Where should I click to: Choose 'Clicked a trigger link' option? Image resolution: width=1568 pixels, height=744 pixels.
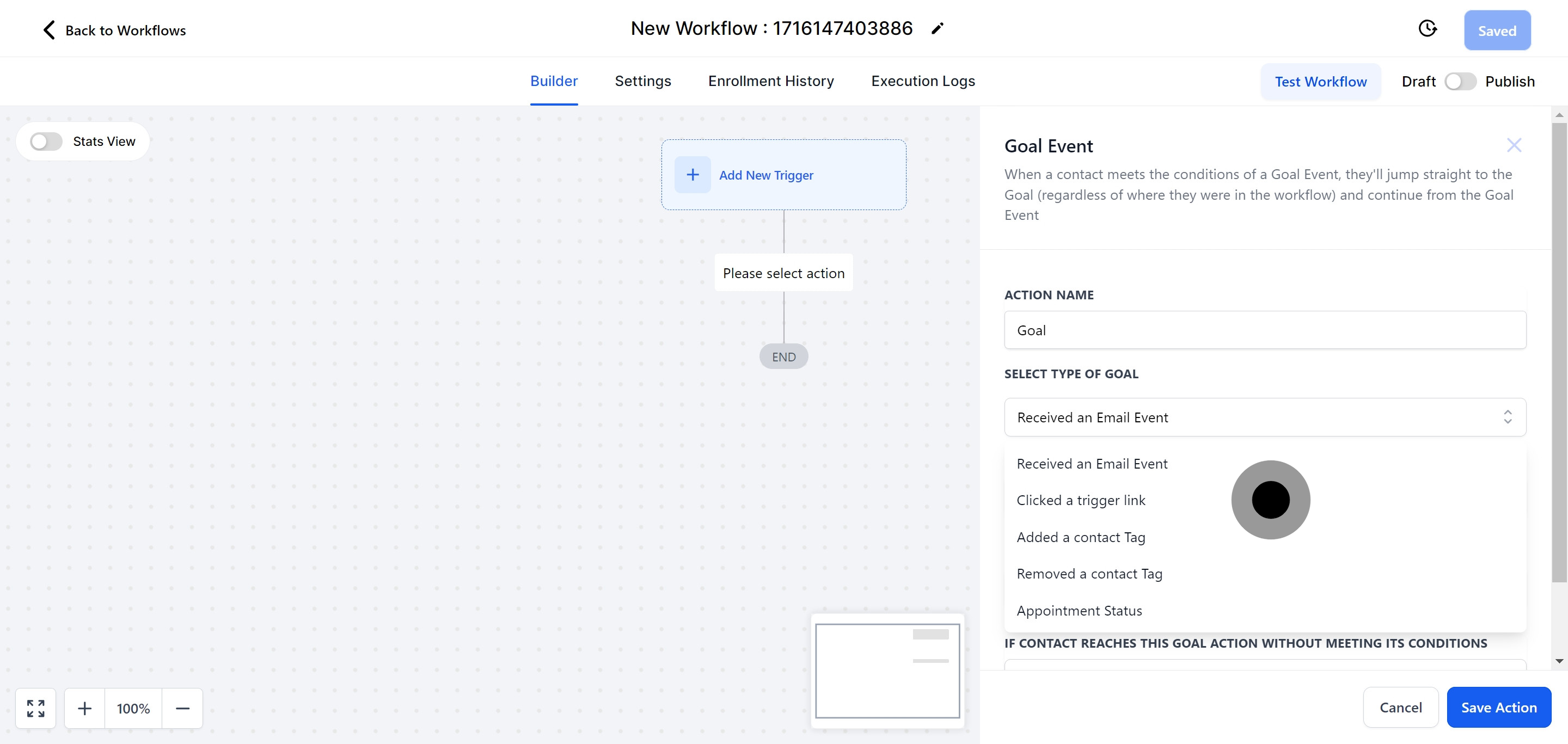click(1080, 500)
